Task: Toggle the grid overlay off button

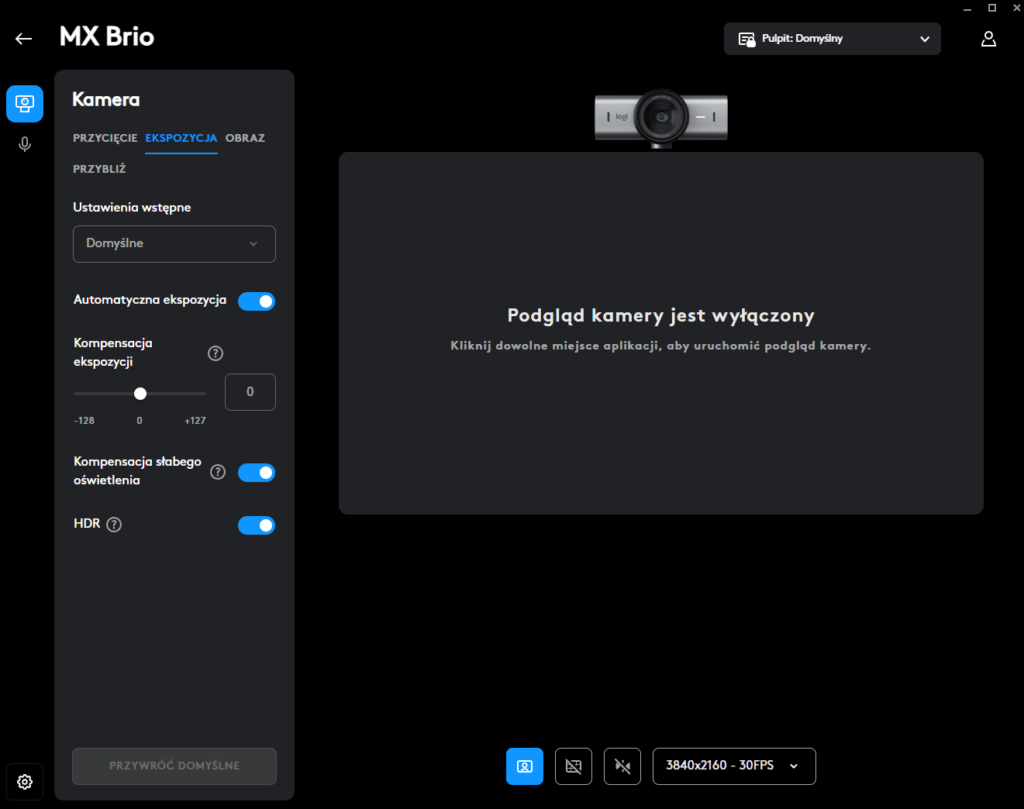Action: pyautogui.click(x=573, y=766)
